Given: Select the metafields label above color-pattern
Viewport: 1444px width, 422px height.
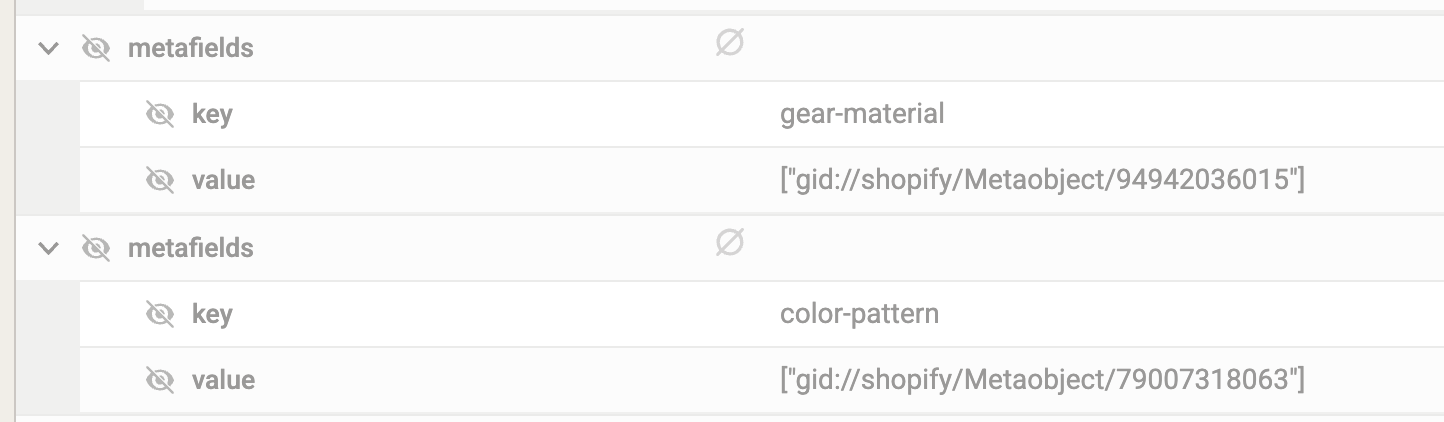Looking at the screenshot, I should point(190,248).
